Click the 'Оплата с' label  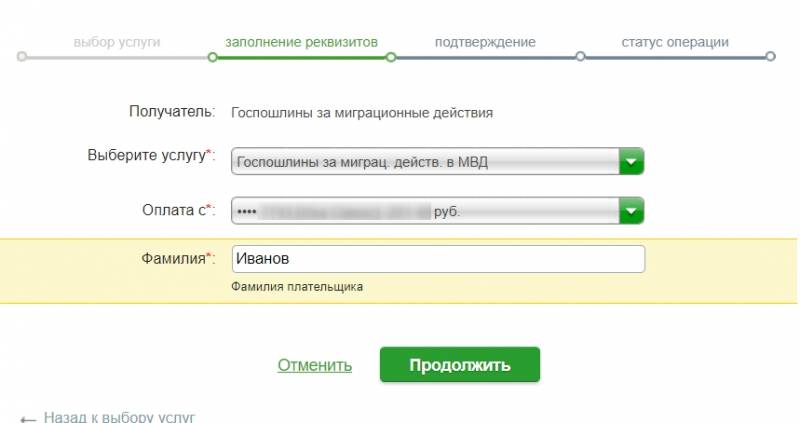[x=179, y=210]
